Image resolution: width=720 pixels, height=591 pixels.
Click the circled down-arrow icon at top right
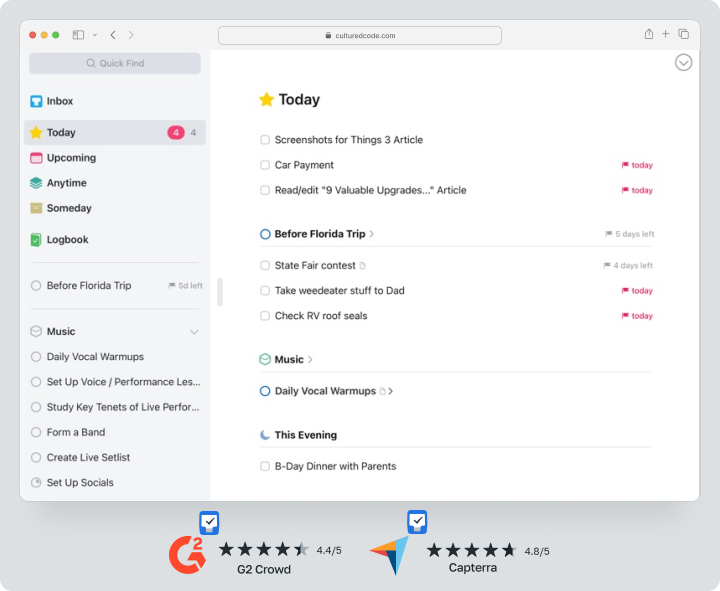tap(684, 62)
